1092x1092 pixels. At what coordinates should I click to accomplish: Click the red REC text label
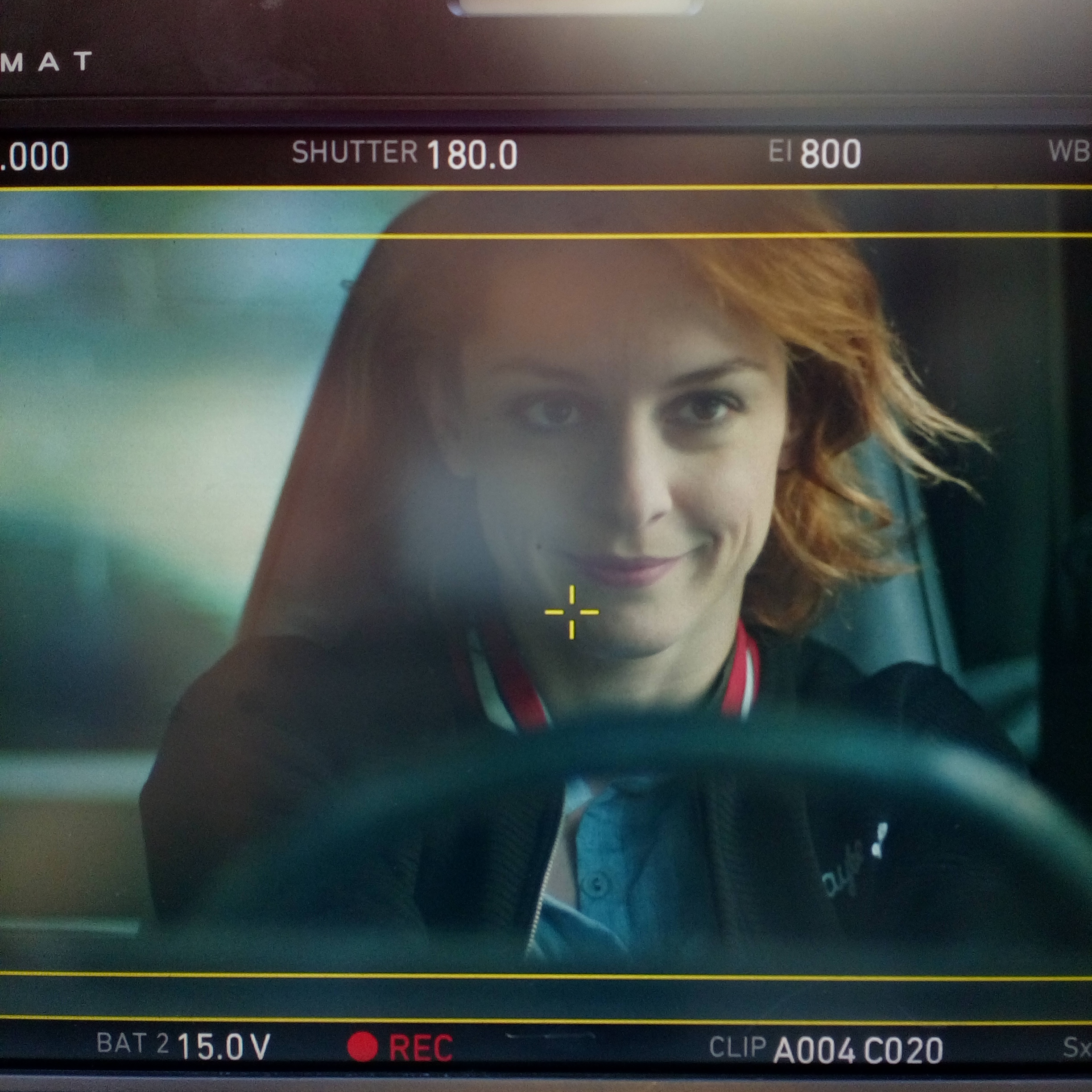pos(421,1048)
